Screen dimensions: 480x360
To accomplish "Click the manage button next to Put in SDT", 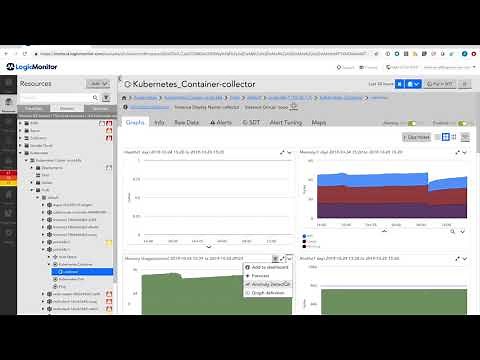I will [465, 84].
